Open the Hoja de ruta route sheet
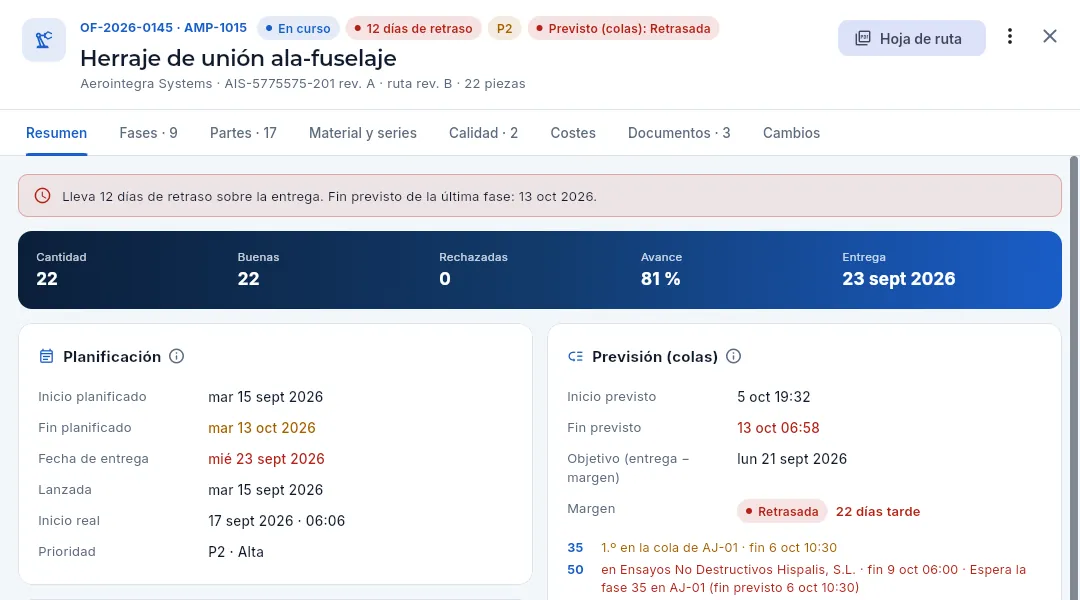 pos(911,38)
